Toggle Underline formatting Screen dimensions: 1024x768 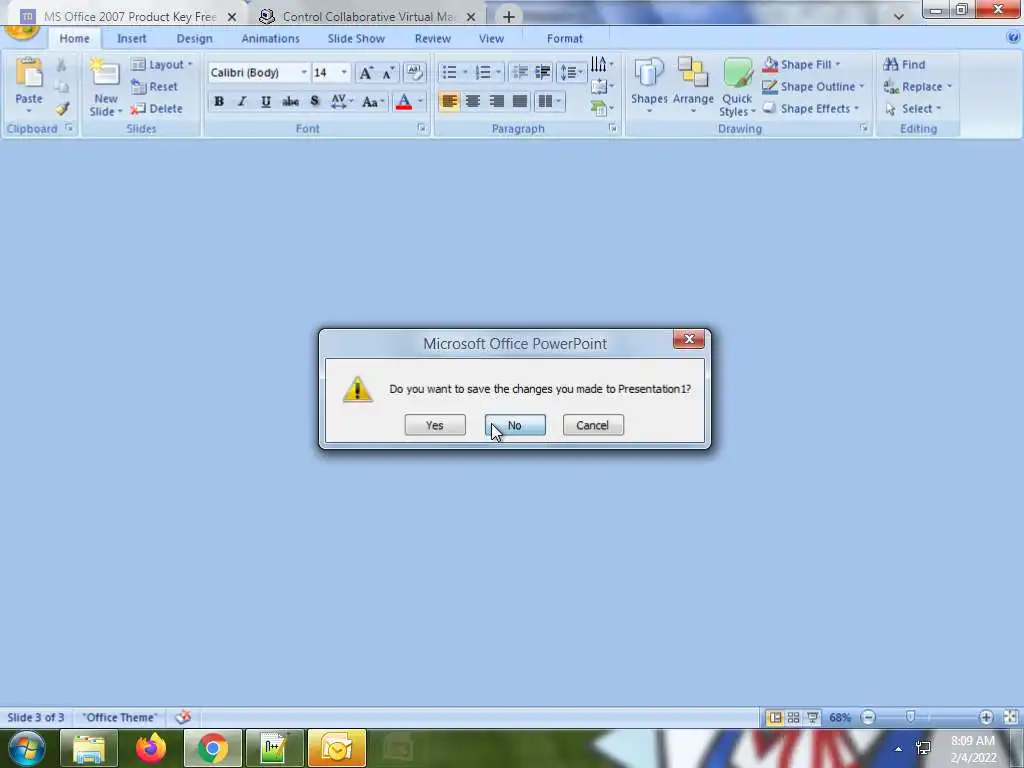pos(265,101)
